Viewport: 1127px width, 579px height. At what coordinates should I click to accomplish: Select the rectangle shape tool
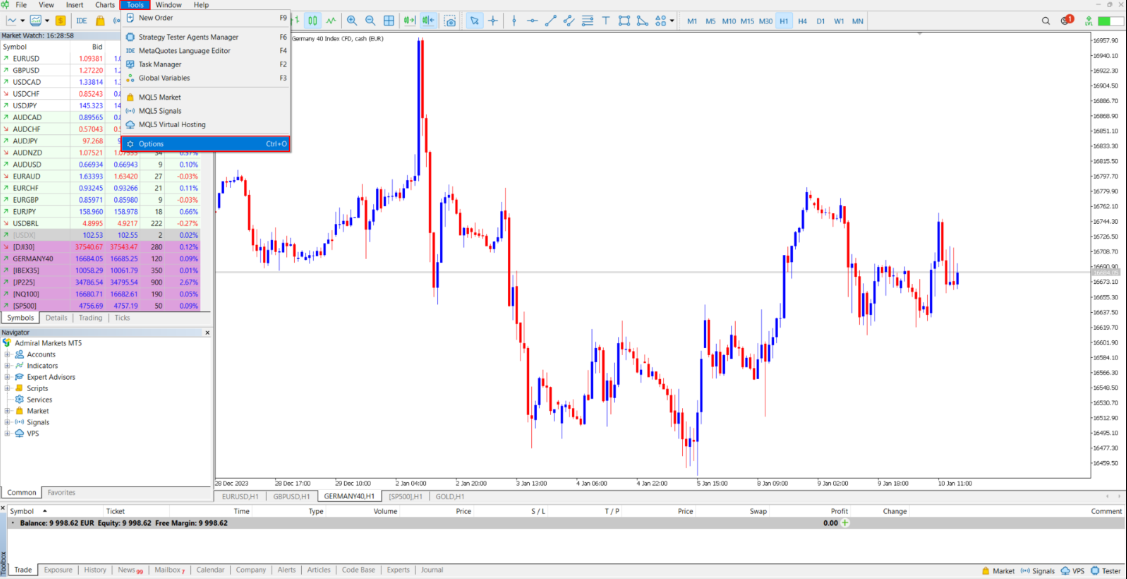[x=624, y=21]
